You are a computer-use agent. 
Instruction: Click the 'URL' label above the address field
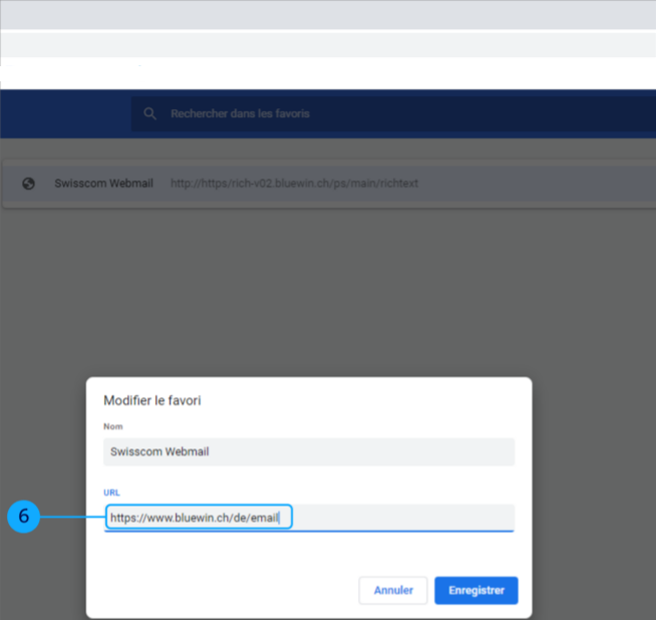[112, 493]
